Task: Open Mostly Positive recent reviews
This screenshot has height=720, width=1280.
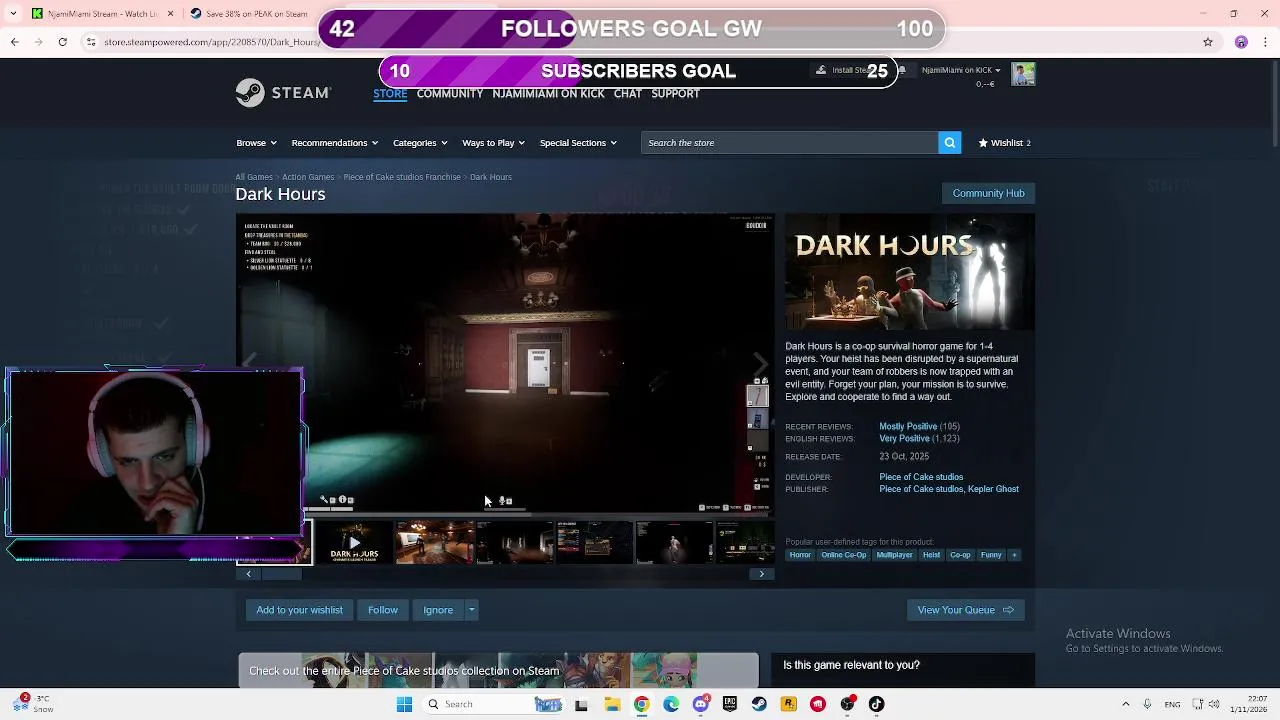Action: [908, 427]
